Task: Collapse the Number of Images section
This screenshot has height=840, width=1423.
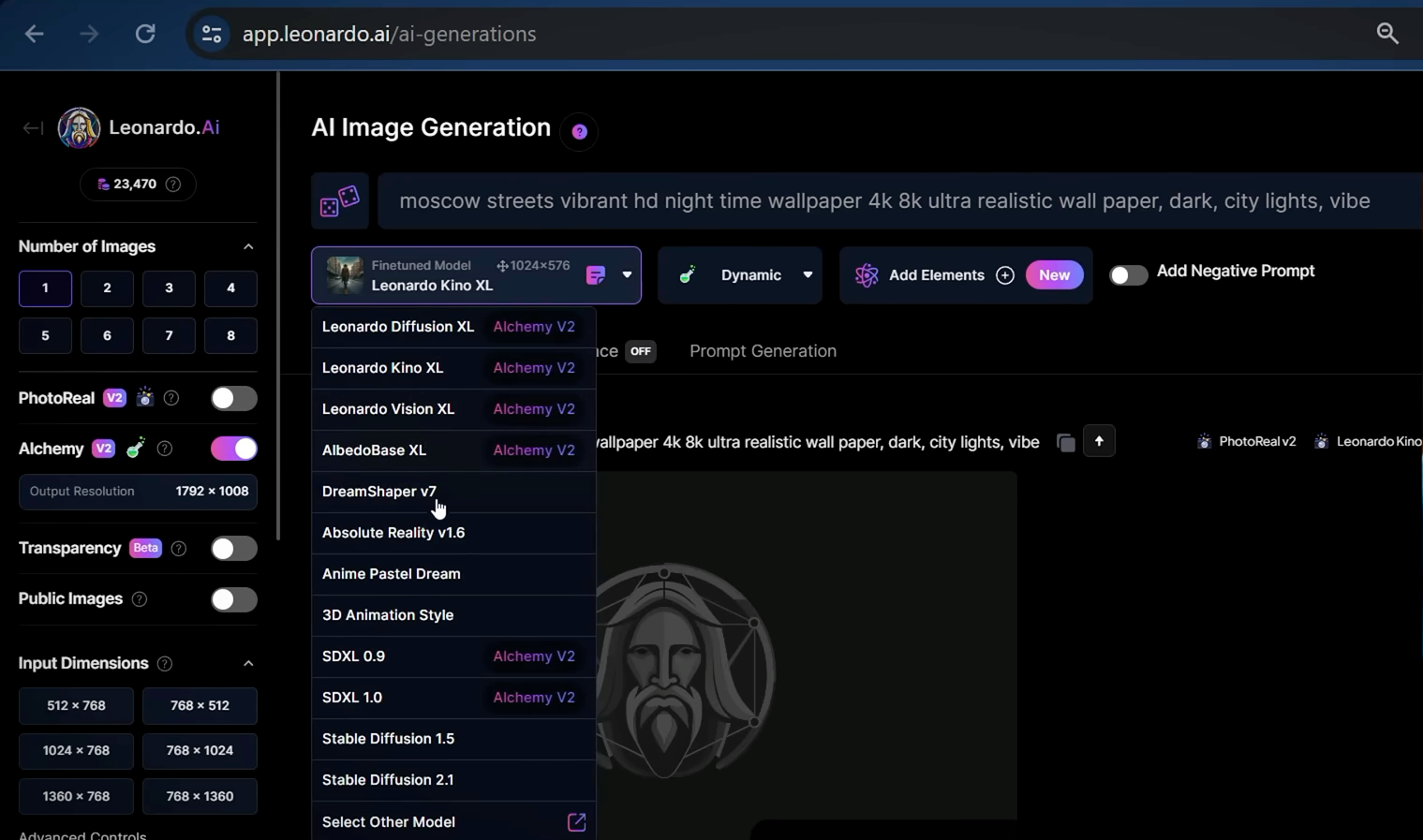Action: click(248, 247)
